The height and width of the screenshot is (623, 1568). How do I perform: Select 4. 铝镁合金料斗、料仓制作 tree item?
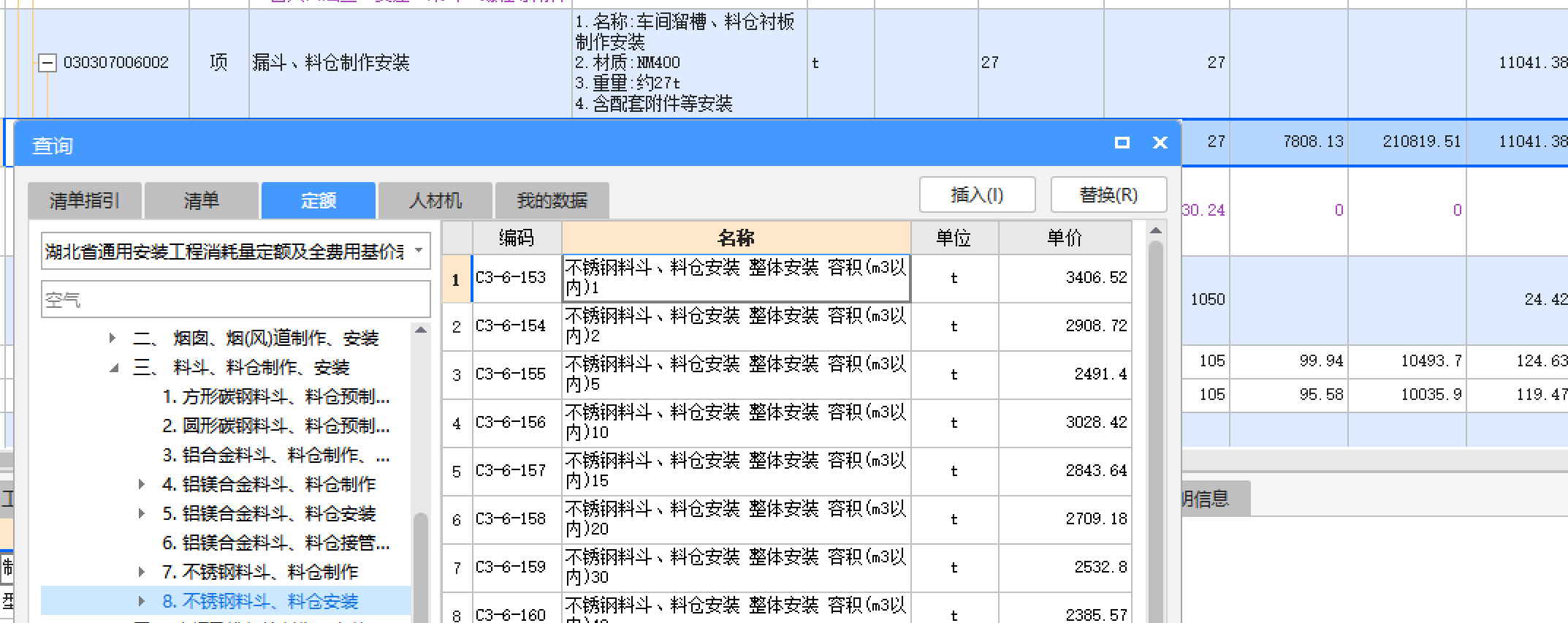click(269, 484)
